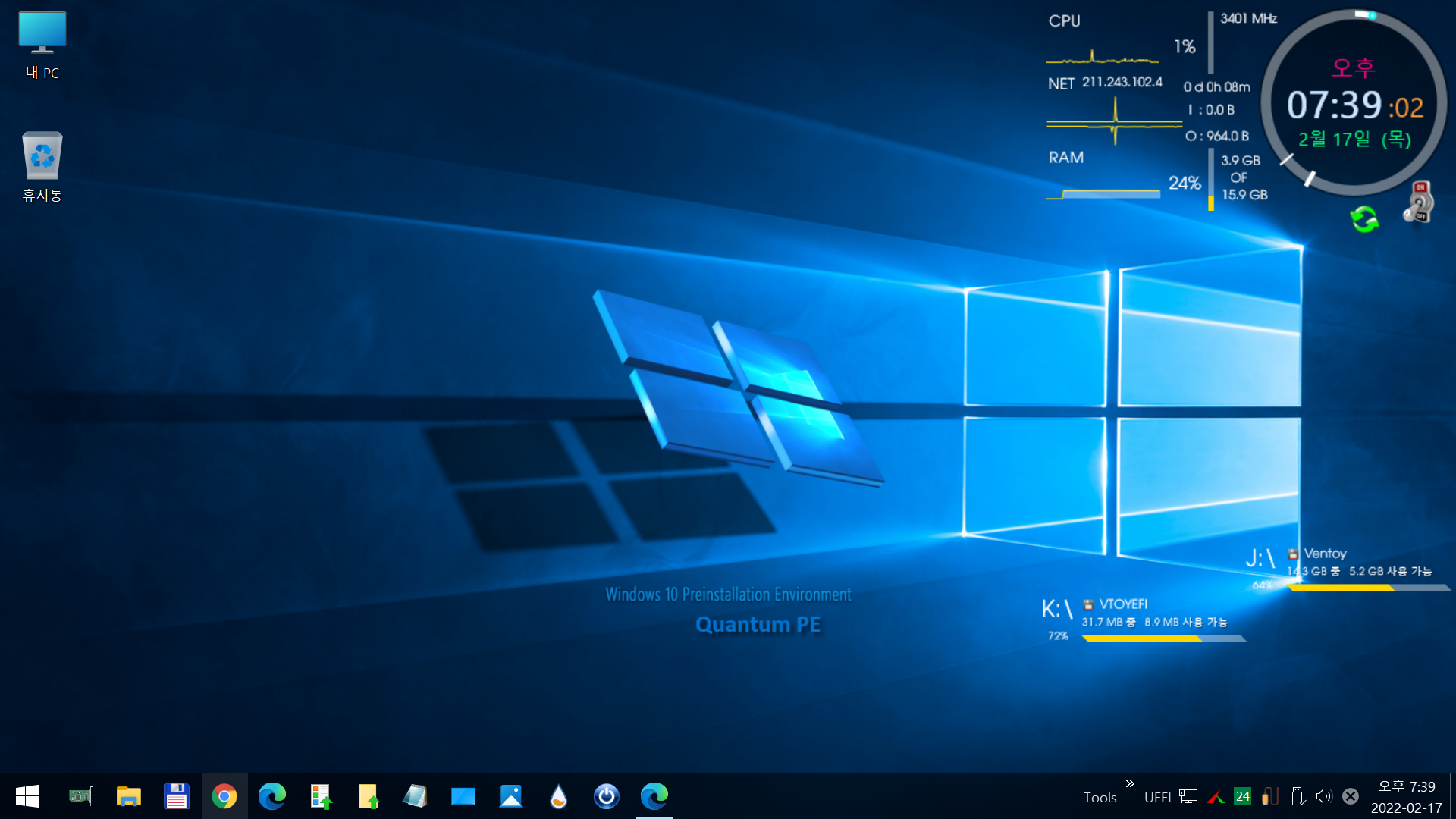
Task: Click the 3.9 GB OF 15.9 GB text
Action: tap(1244, 177)
